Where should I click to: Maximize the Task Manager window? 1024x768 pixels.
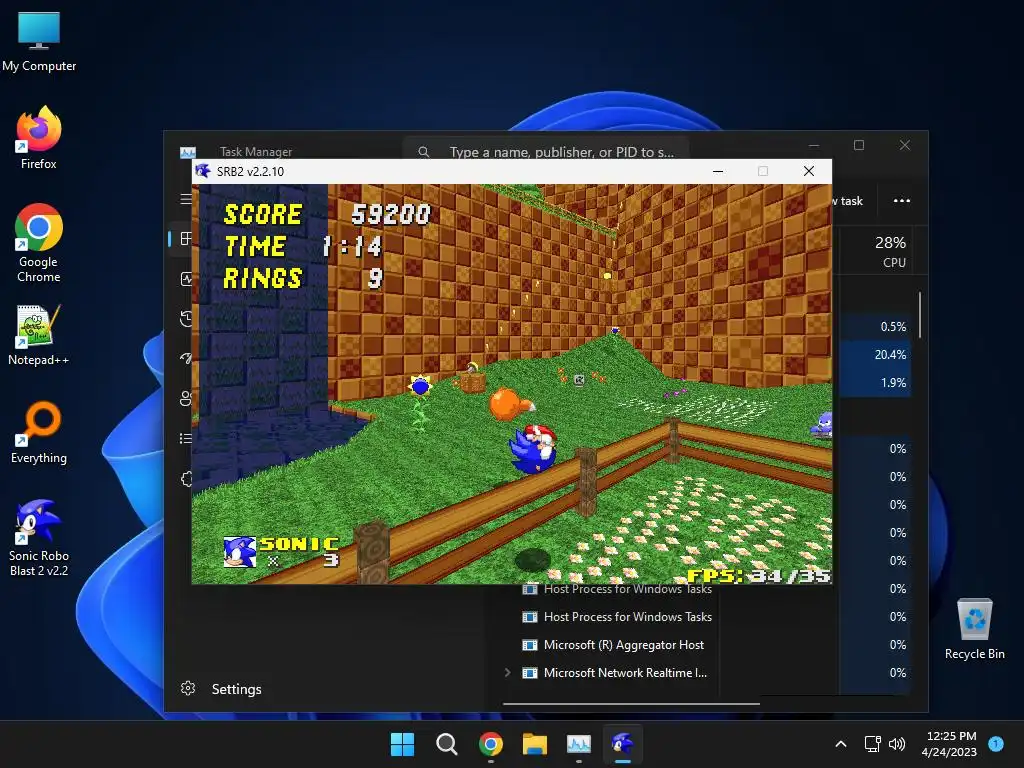[x=859, y=145]
